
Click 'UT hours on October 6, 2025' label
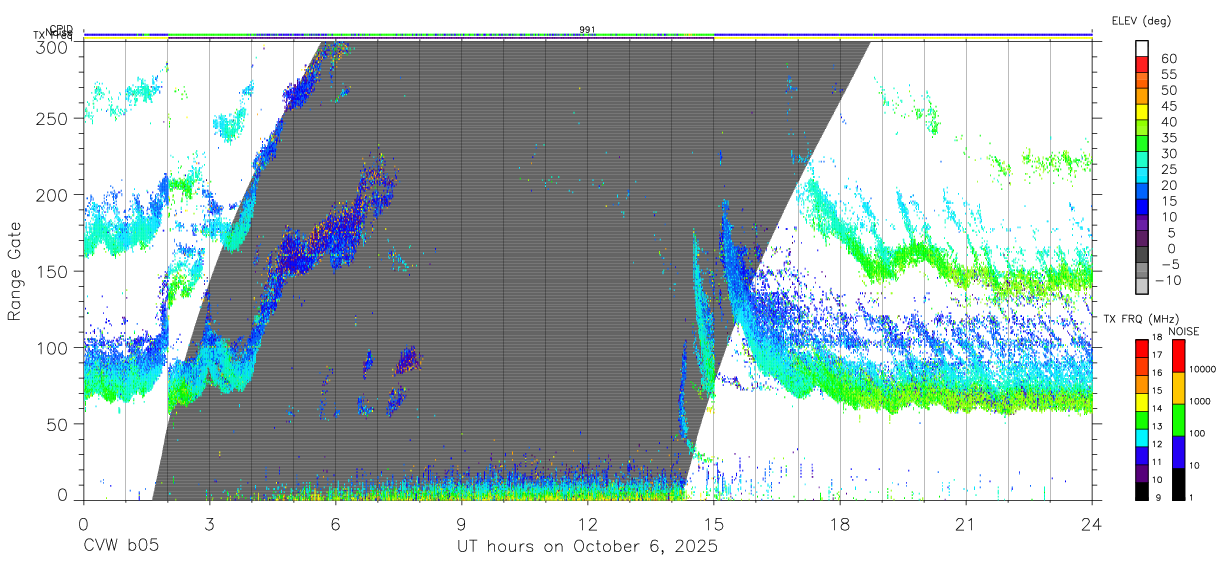(587, 547)
